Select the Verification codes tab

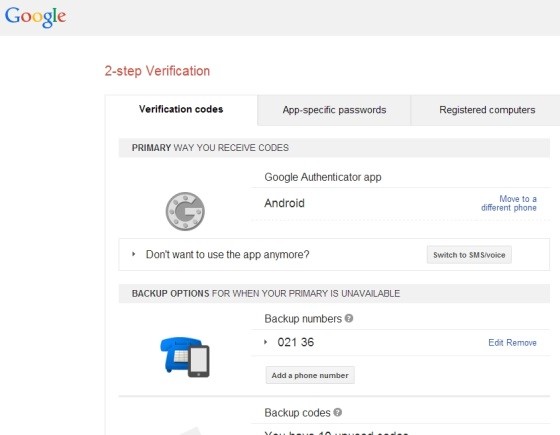click(181, 109)
